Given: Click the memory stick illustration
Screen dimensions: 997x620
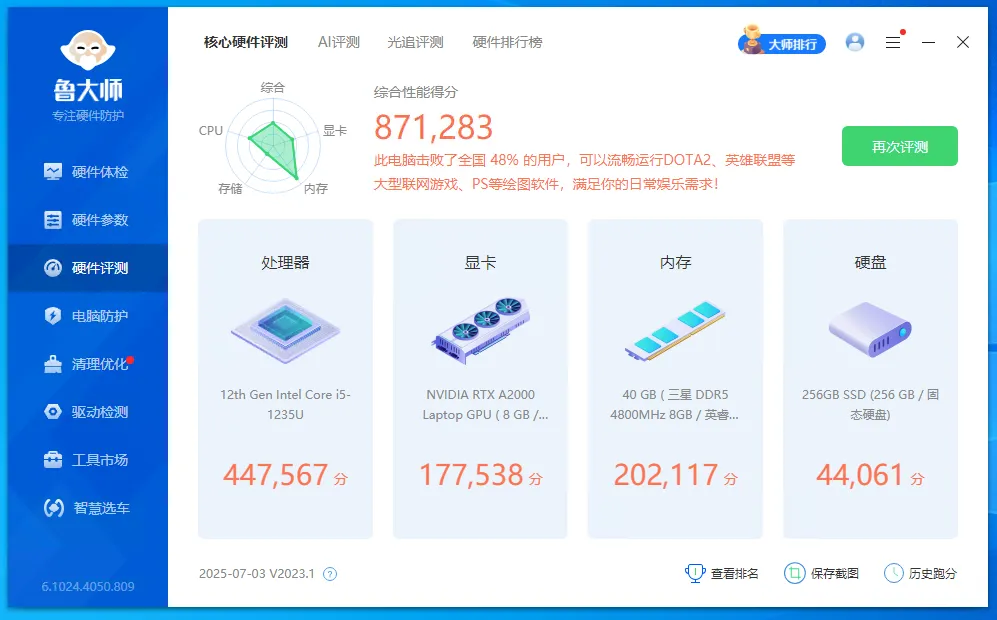Looking at the screenshot, I should 675,331.
